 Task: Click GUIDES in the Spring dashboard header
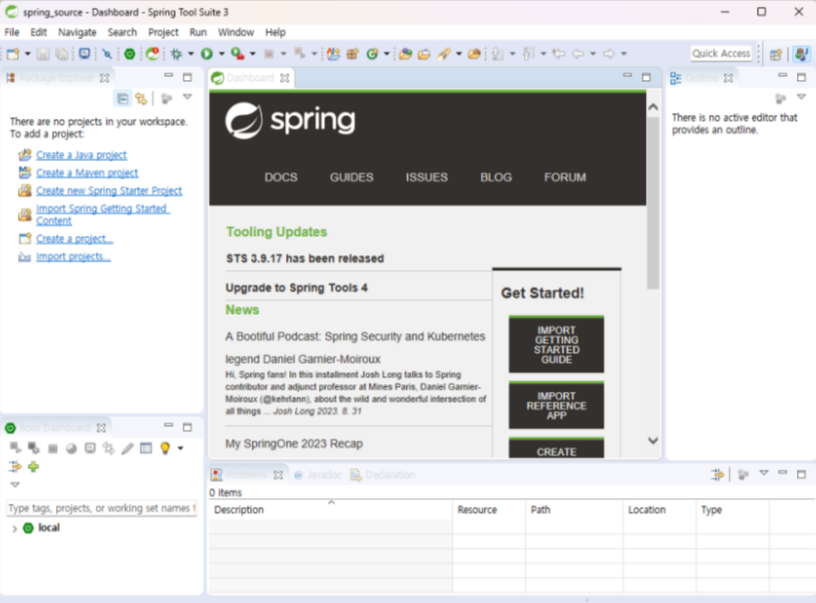pyautogui.click(x=351, y=177)
